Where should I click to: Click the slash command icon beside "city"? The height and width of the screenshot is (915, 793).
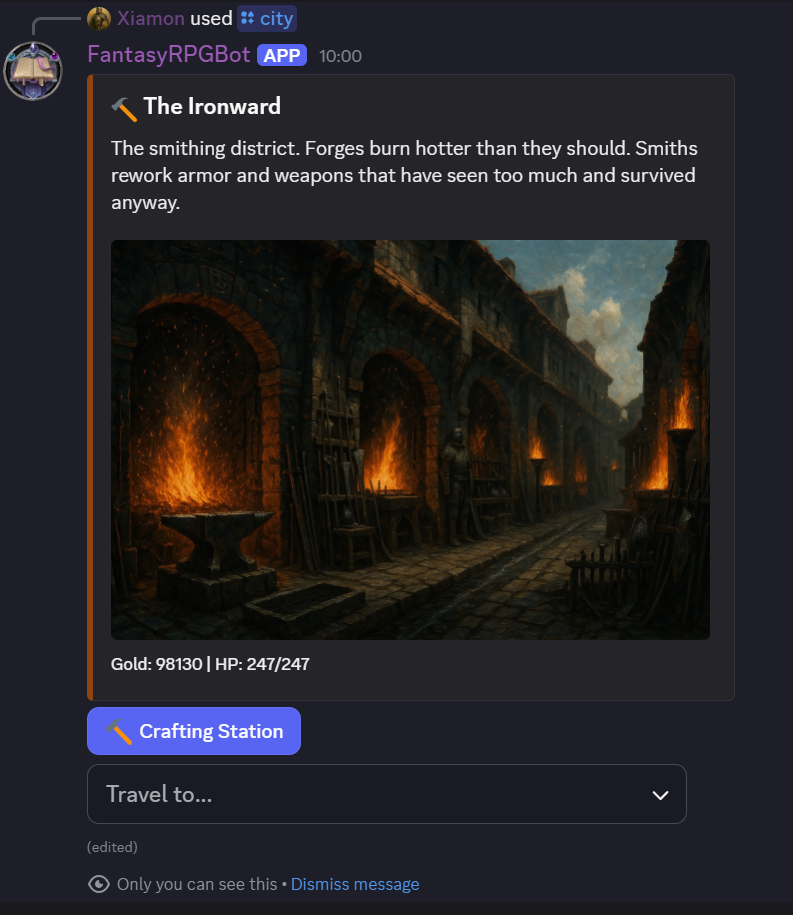[248, 19]
